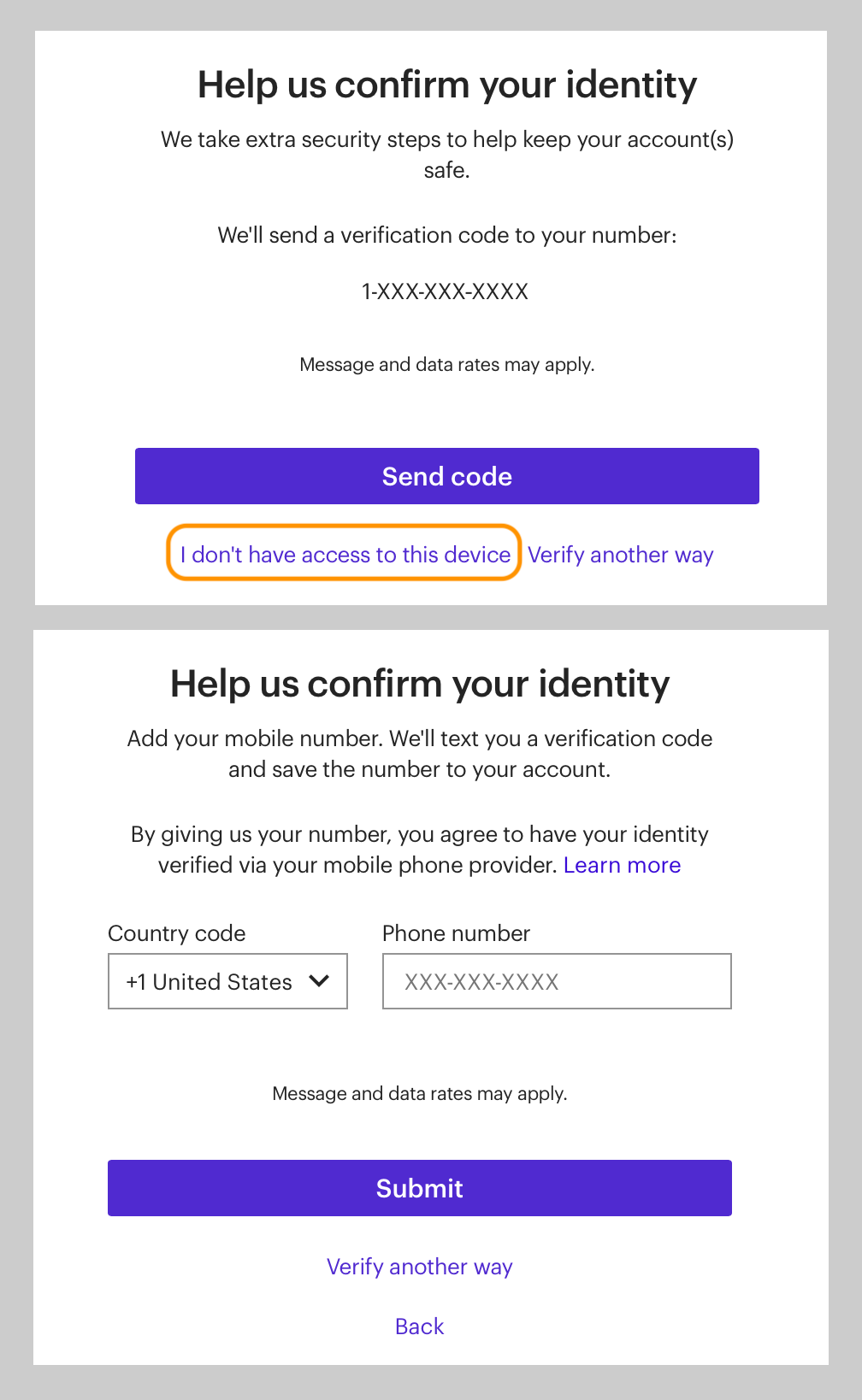This screenshot has width=862, height=1400.
Task: Open the Country code dropdown
Action: 227,981
